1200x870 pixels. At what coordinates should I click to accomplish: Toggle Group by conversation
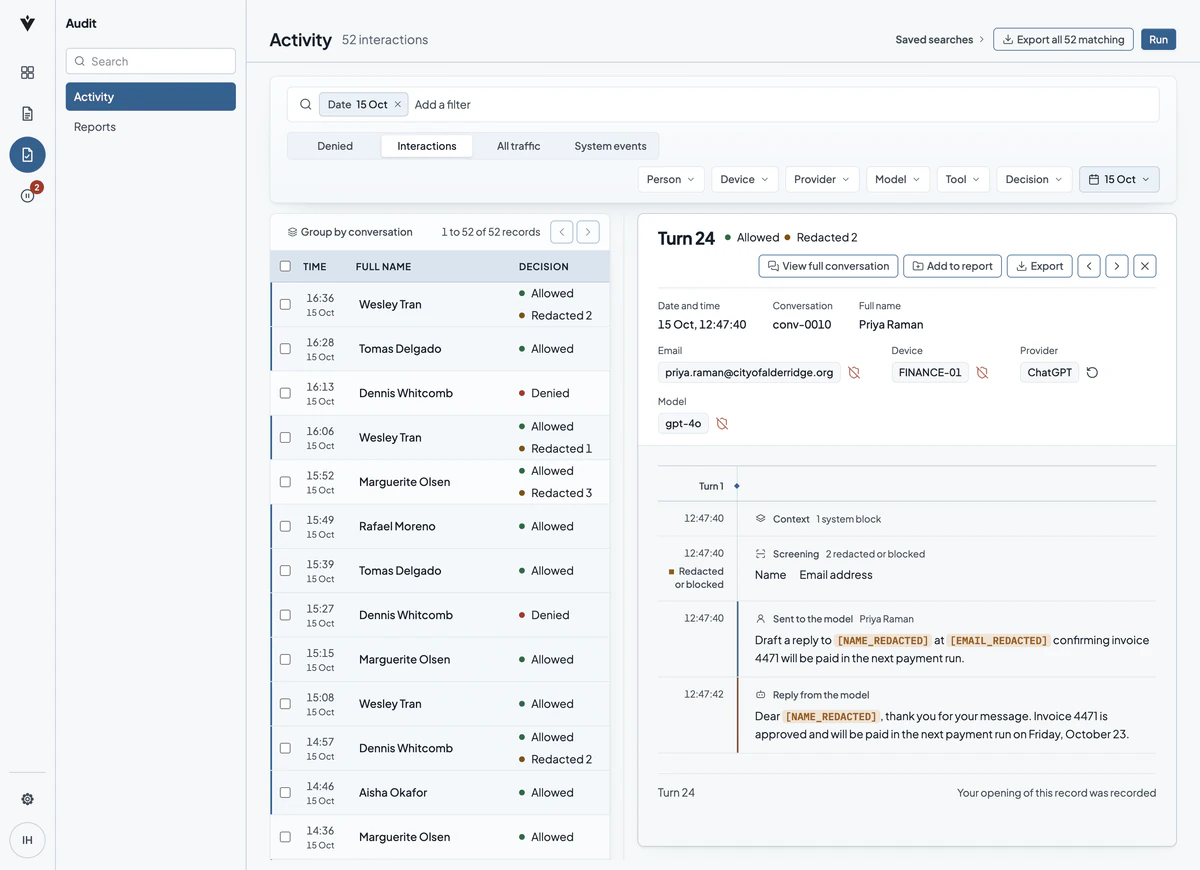coord(350,232)
